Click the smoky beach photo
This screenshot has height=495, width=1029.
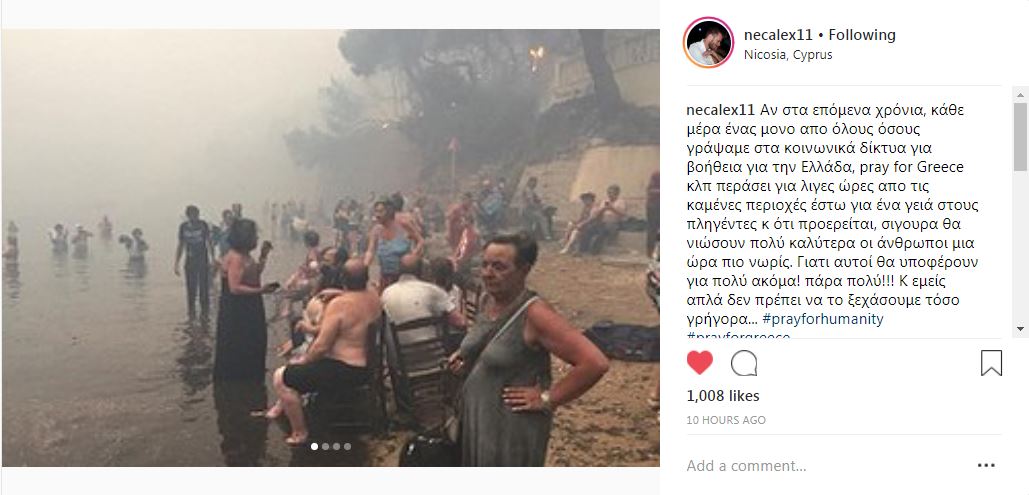pos(331,248)
